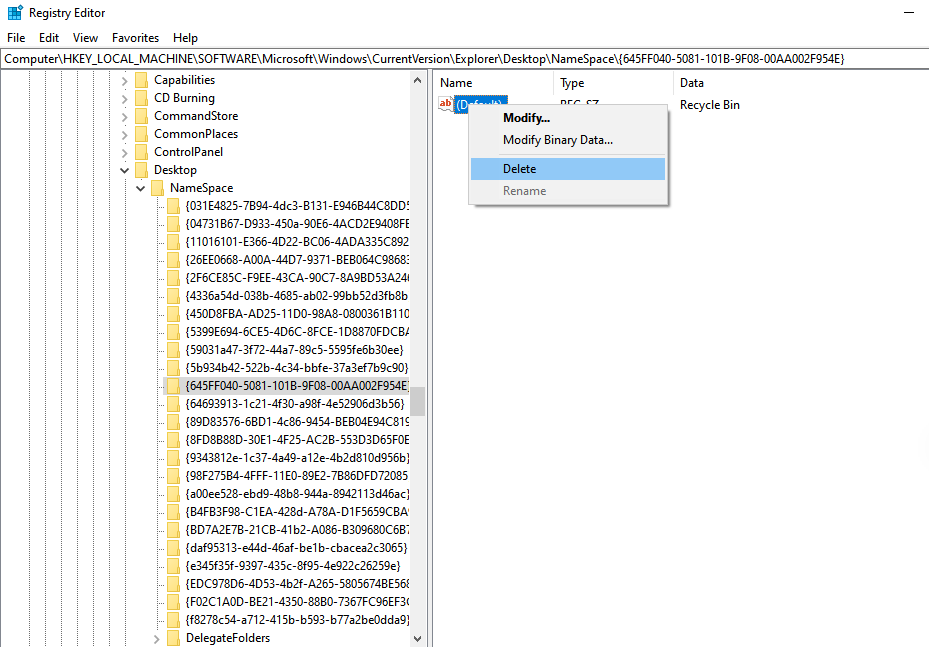Collapse the NameSpace tree node
The width and height of the screenshot is (929, 647).
(140, 187)
